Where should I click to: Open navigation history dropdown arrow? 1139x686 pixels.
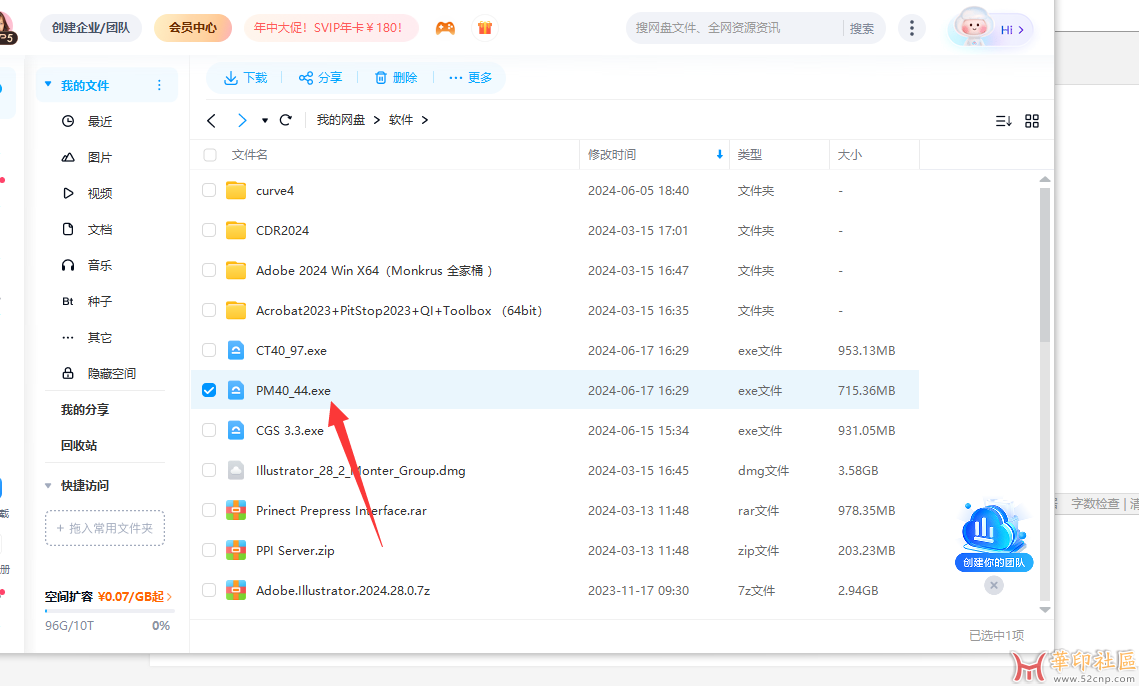click(x=265, y=121)
